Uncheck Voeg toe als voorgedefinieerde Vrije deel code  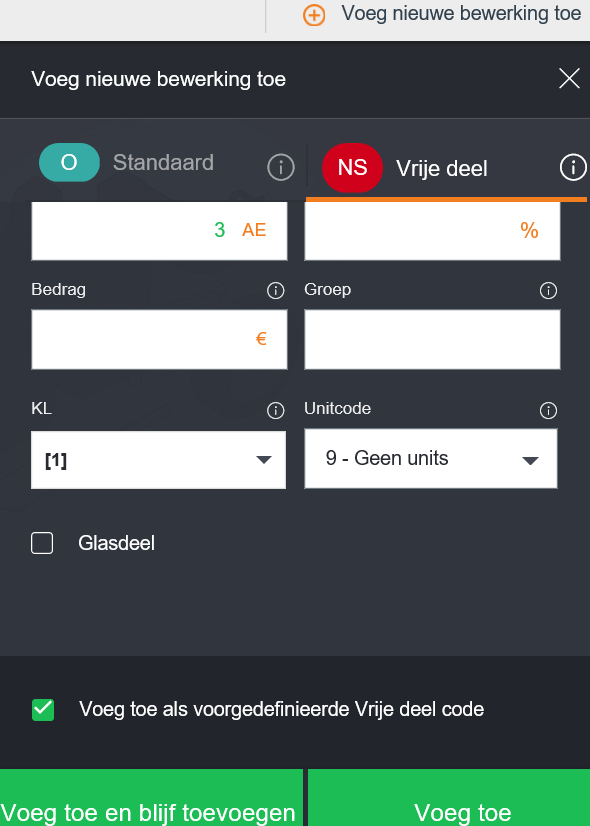point(43,710)
